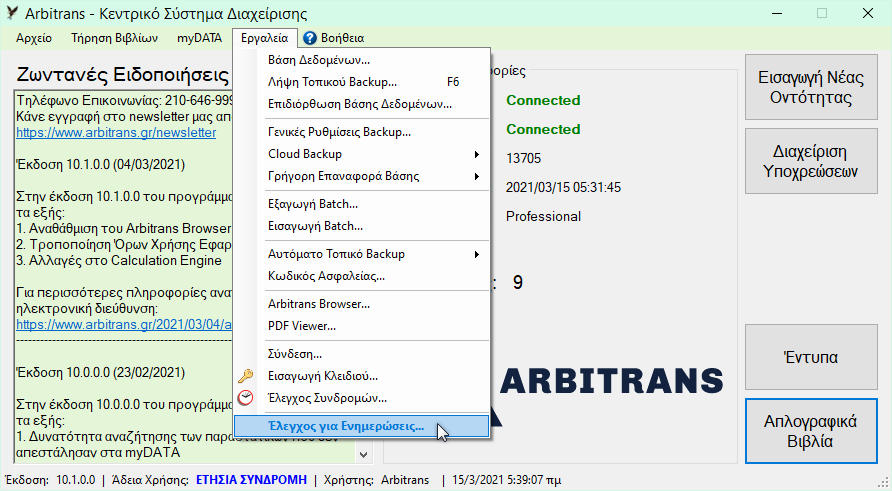Select Εισαγωγή Batch... menu item

(362, 226)
